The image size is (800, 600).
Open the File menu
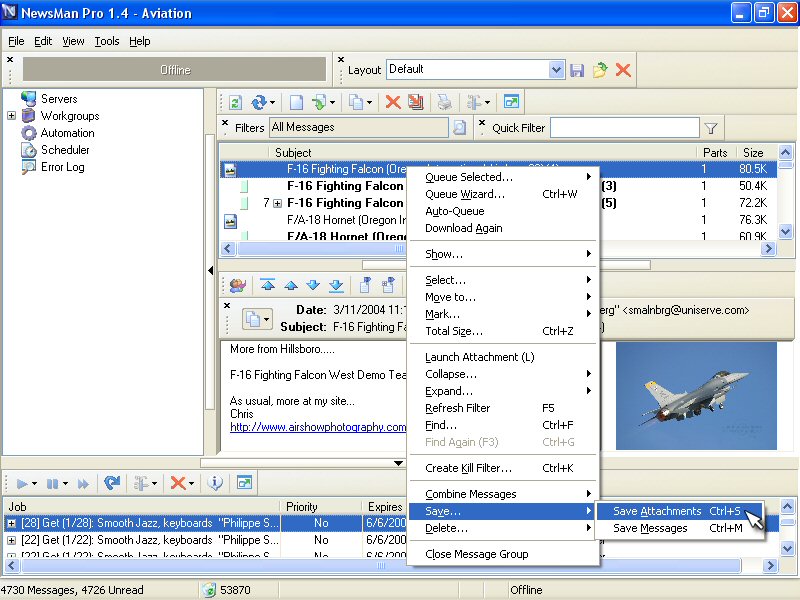[x=16, y=41]
